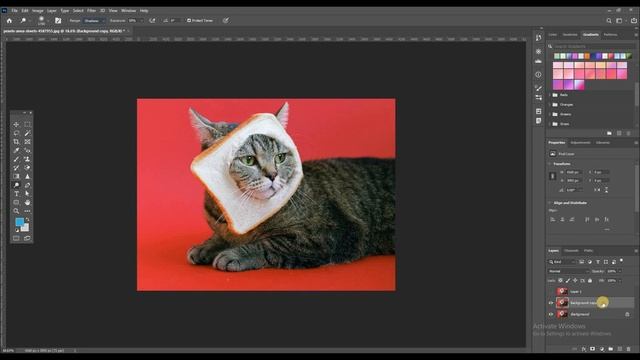Image resolution: width=640 pixels, height=360 pixels.
Task: Click the Home icon in options bar
Action: (9, 20)
